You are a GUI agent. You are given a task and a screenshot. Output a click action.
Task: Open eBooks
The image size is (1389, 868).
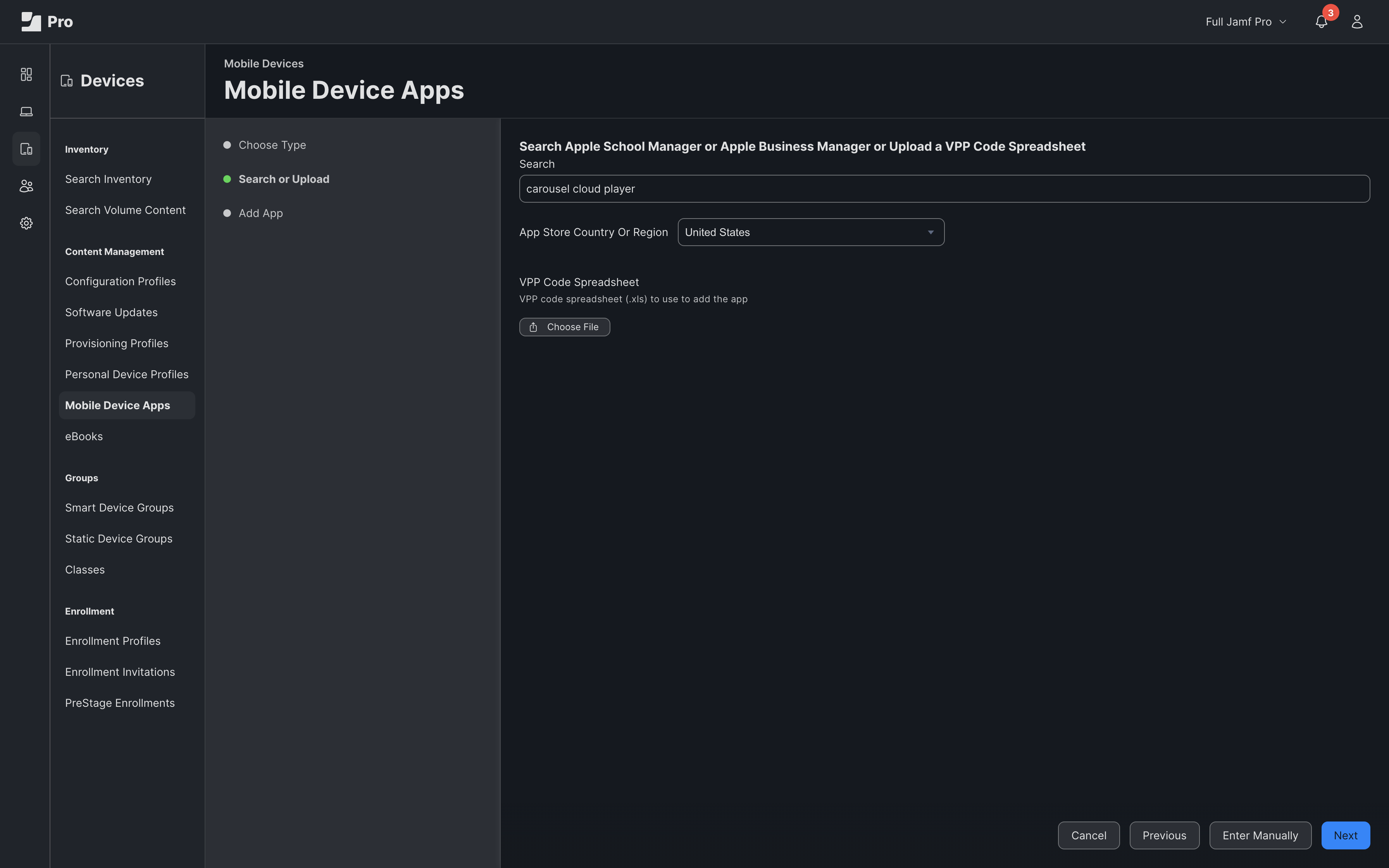coord(84,436)
